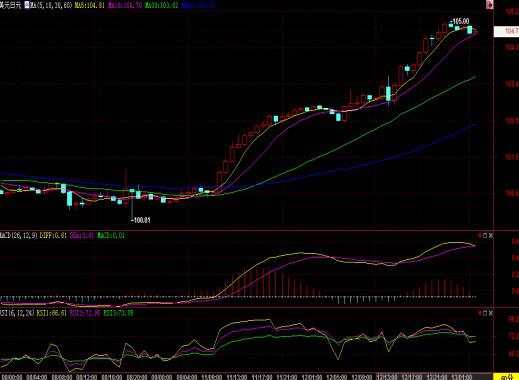
Task: Click the pink icon at chart top-right corner
Action: (490, 5)
